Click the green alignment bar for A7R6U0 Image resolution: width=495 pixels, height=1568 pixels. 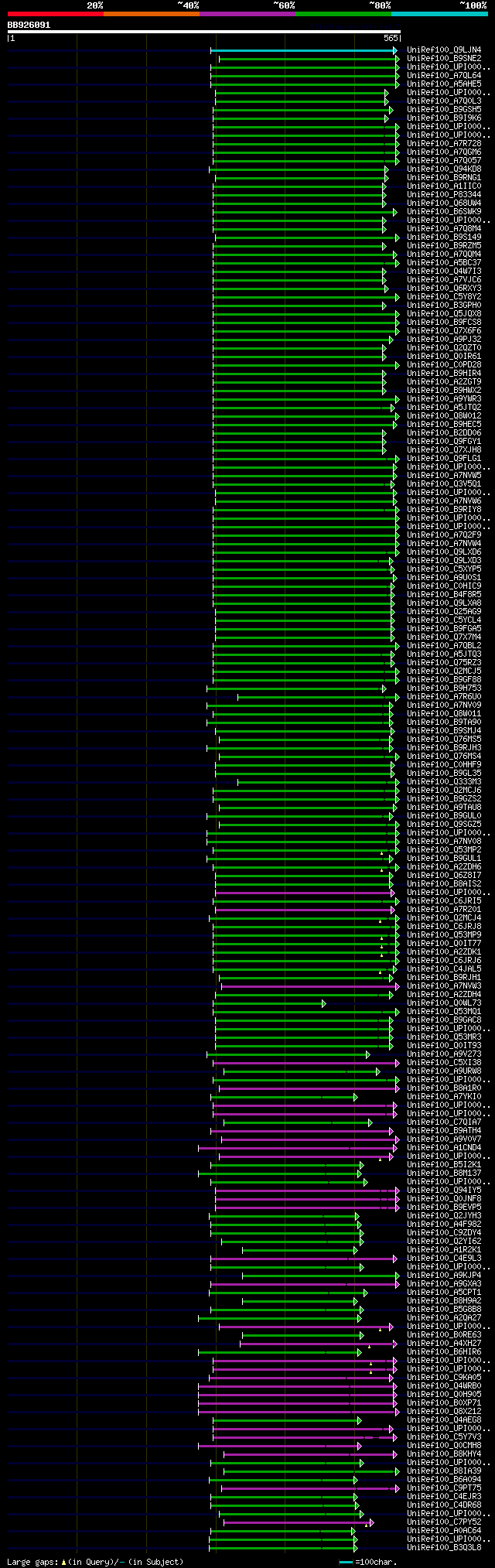(317, 697)
